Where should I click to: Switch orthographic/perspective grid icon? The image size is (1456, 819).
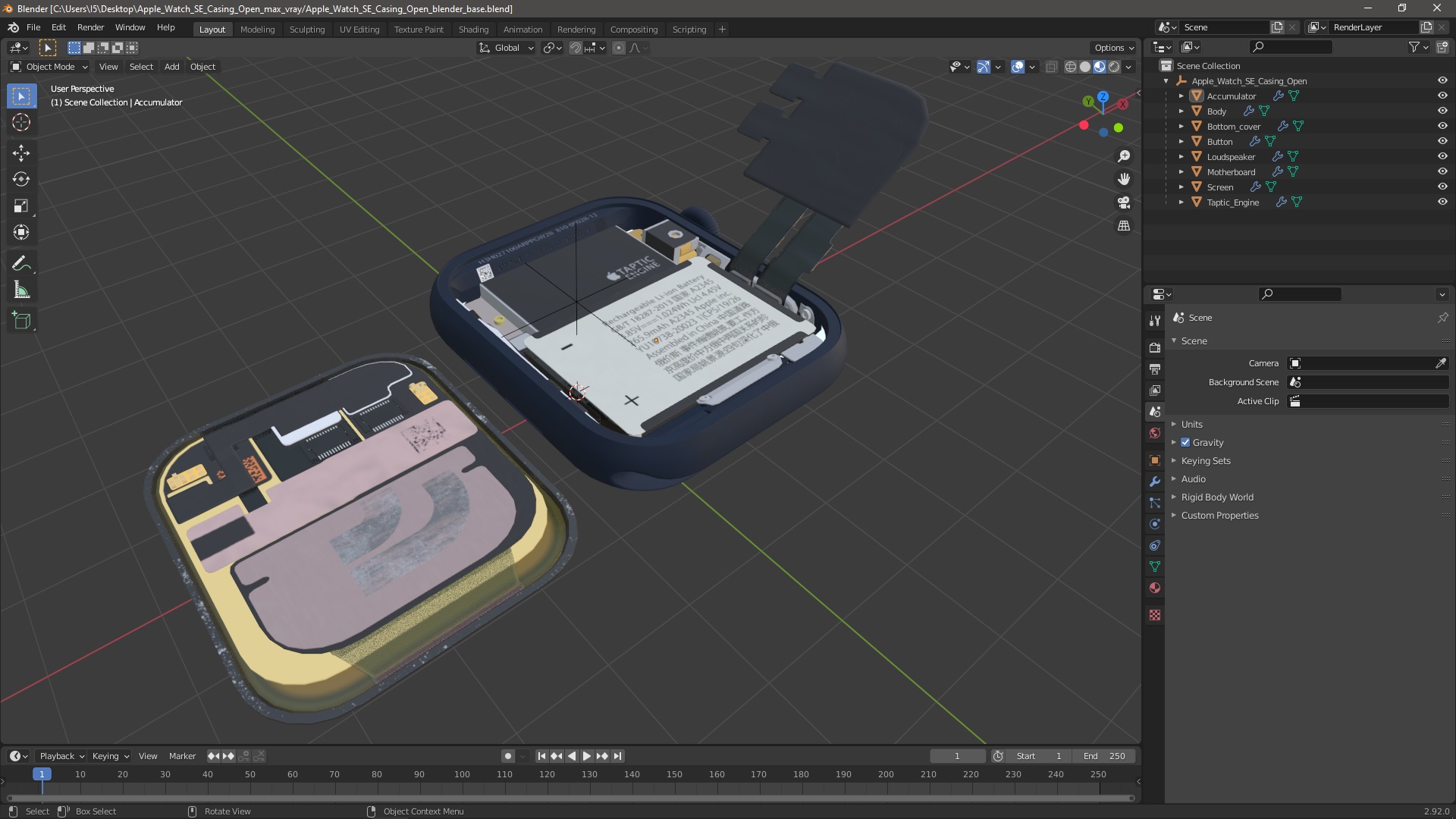(x=1124, y=226)
